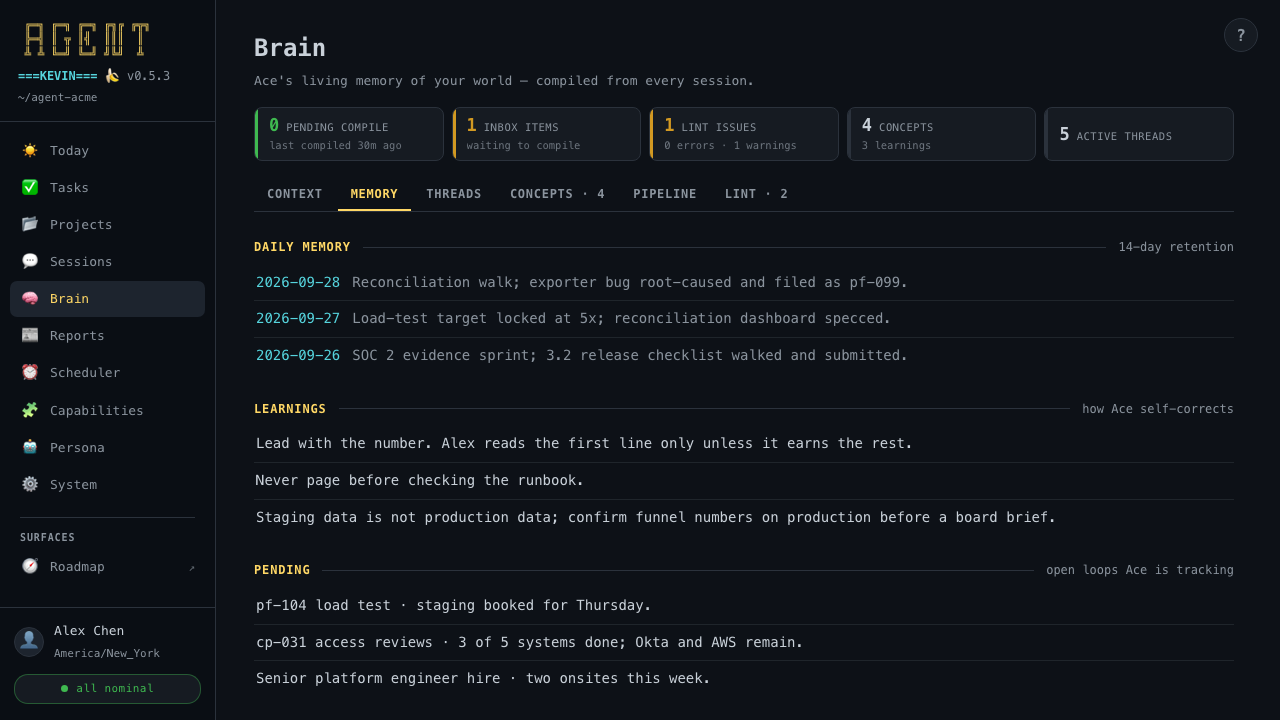Click the pf-104 load test pending item
The image size is (1280, 720).
(x=744, y=606)
